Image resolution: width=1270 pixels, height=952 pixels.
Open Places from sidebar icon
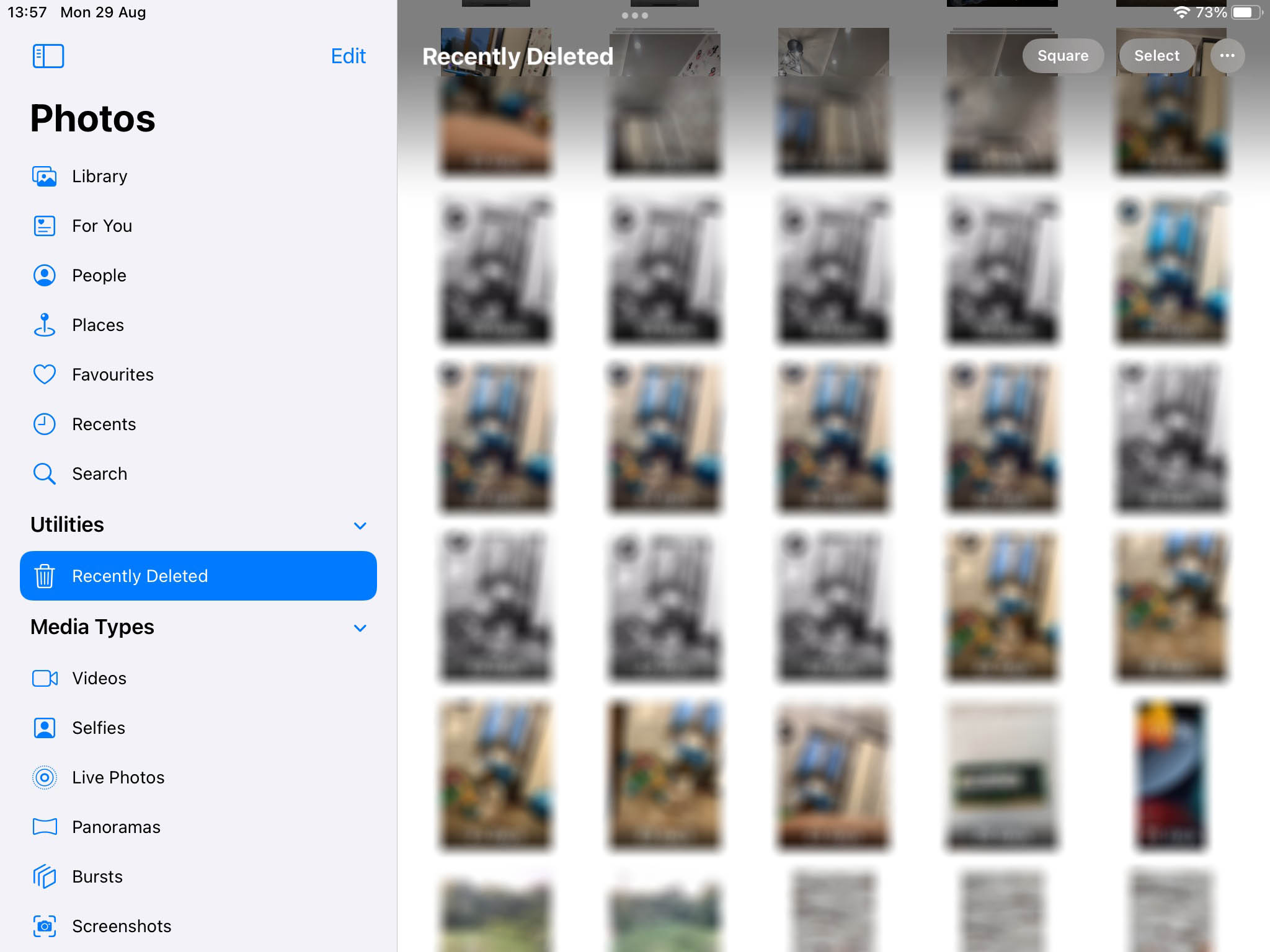(44, 324)
